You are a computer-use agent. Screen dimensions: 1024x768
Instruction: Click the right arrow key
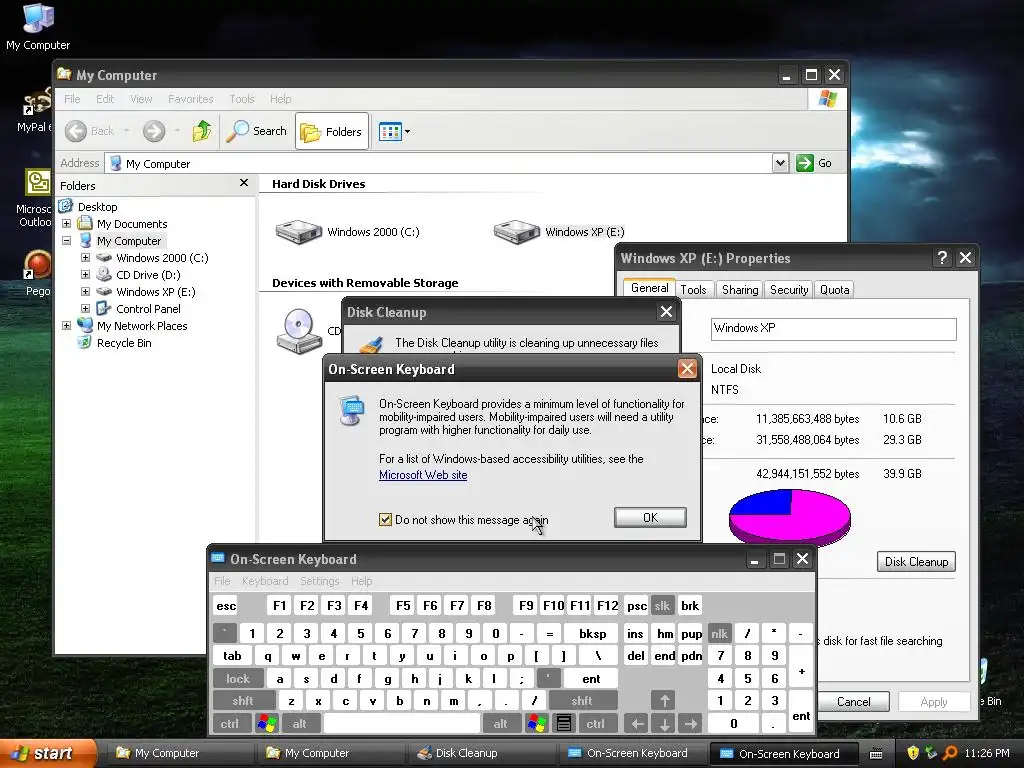690,724
